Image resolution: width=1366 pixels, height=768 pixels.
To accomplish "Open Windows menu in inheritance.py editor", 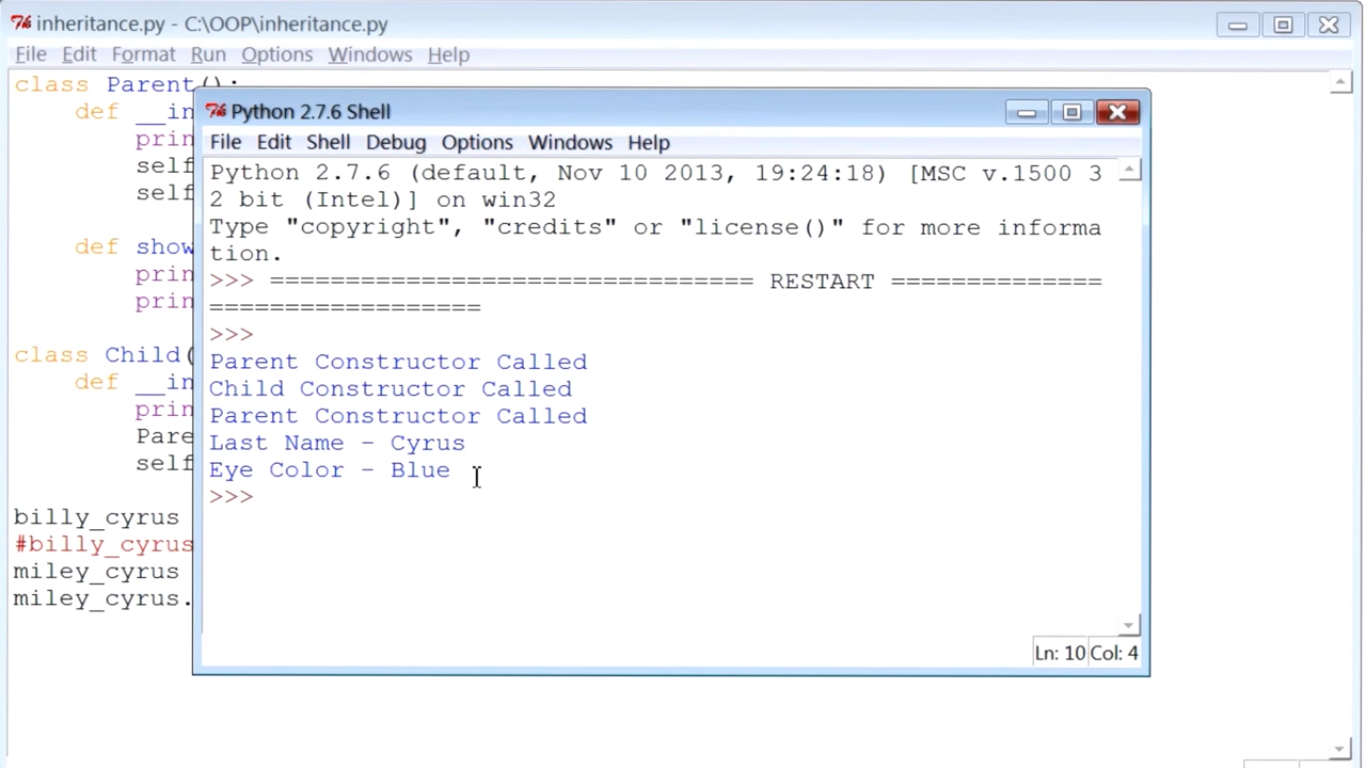I will pyautogui.click(x=370, y=55).
